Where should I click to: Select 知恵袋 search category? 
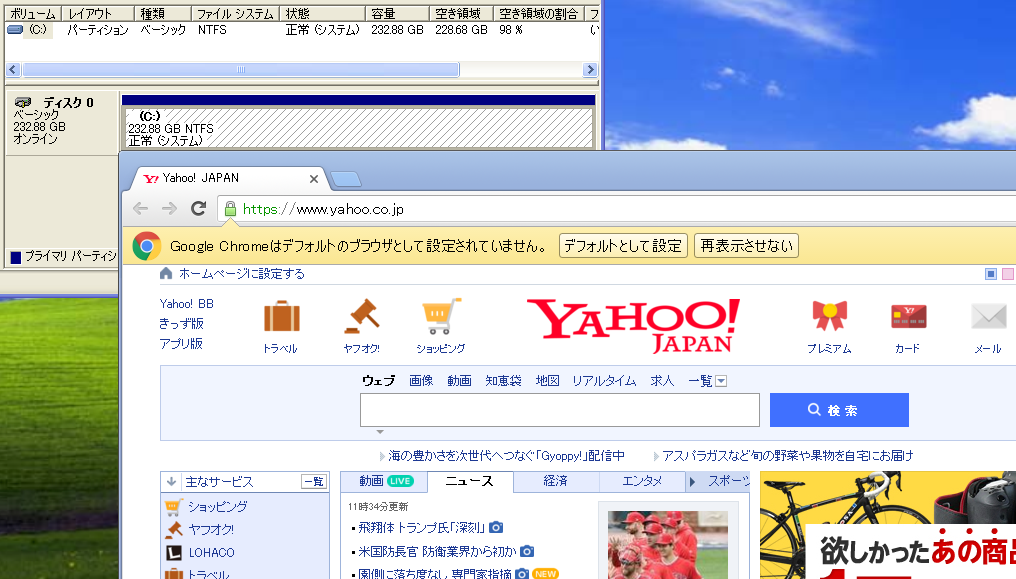503,381
